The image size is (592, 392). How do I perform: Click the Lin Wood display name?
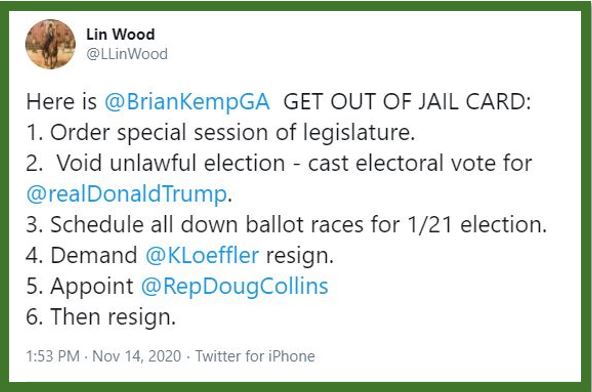[120, 34]
